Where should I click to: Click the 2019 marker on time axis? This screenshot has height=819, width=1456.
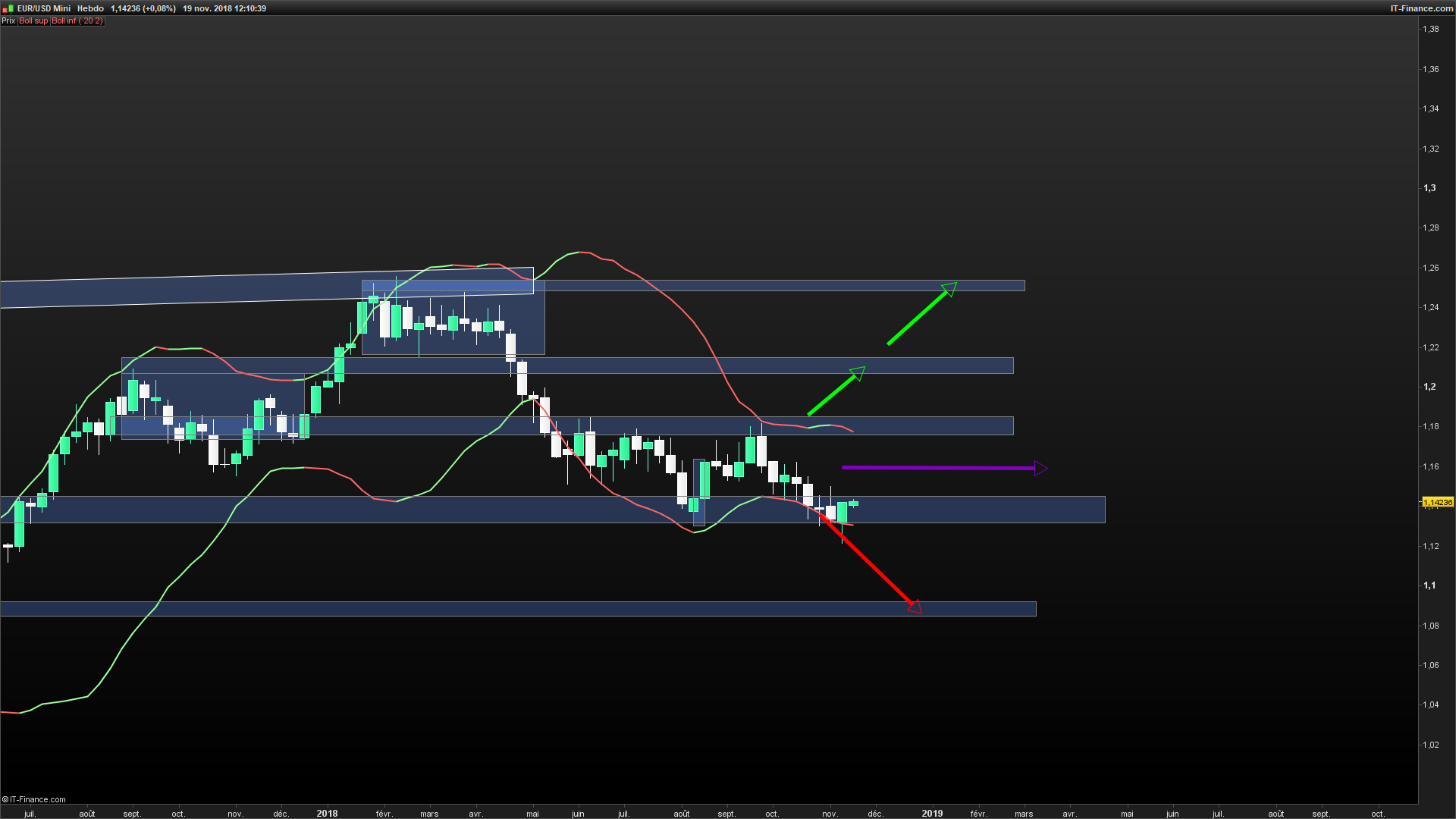pos(932,814)
